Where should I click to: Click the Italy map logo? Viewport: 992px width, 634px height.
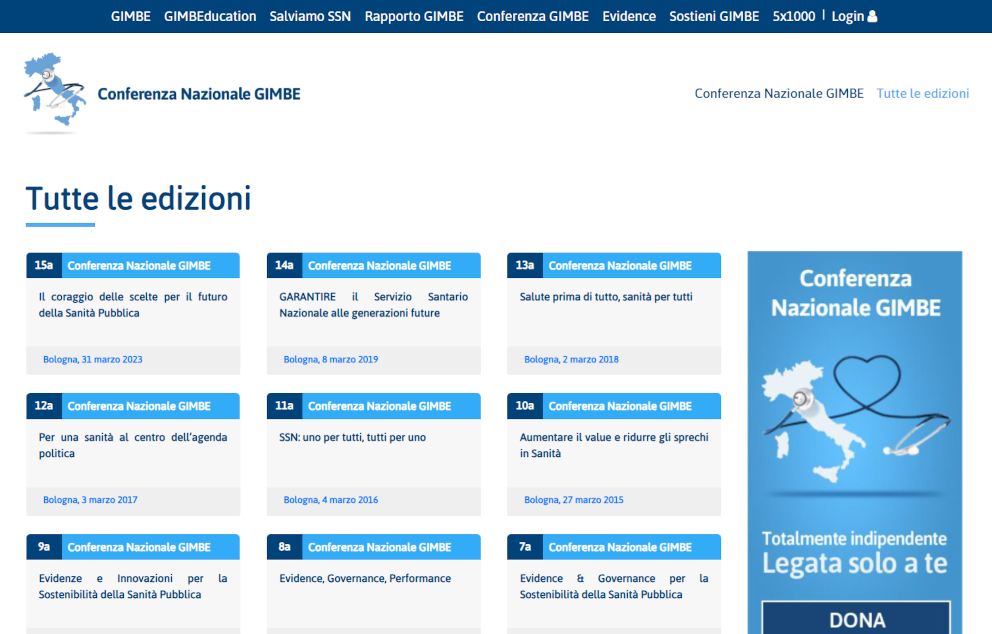pyautogui.click(x=55, y=93)
